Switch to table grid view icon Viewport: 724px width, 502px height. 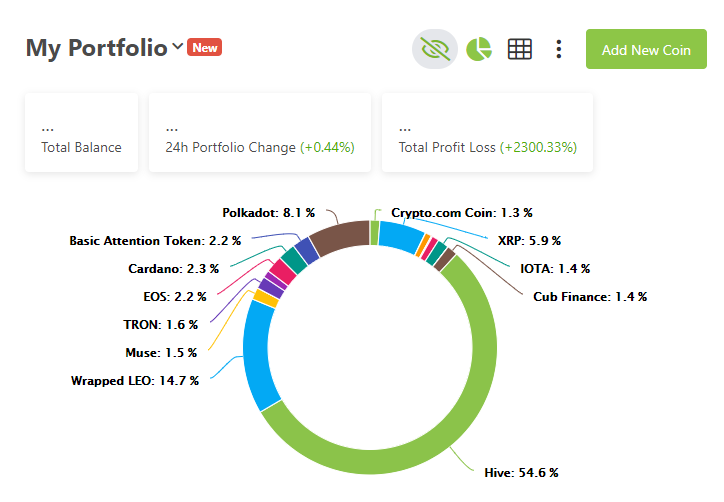coord(520,49)
